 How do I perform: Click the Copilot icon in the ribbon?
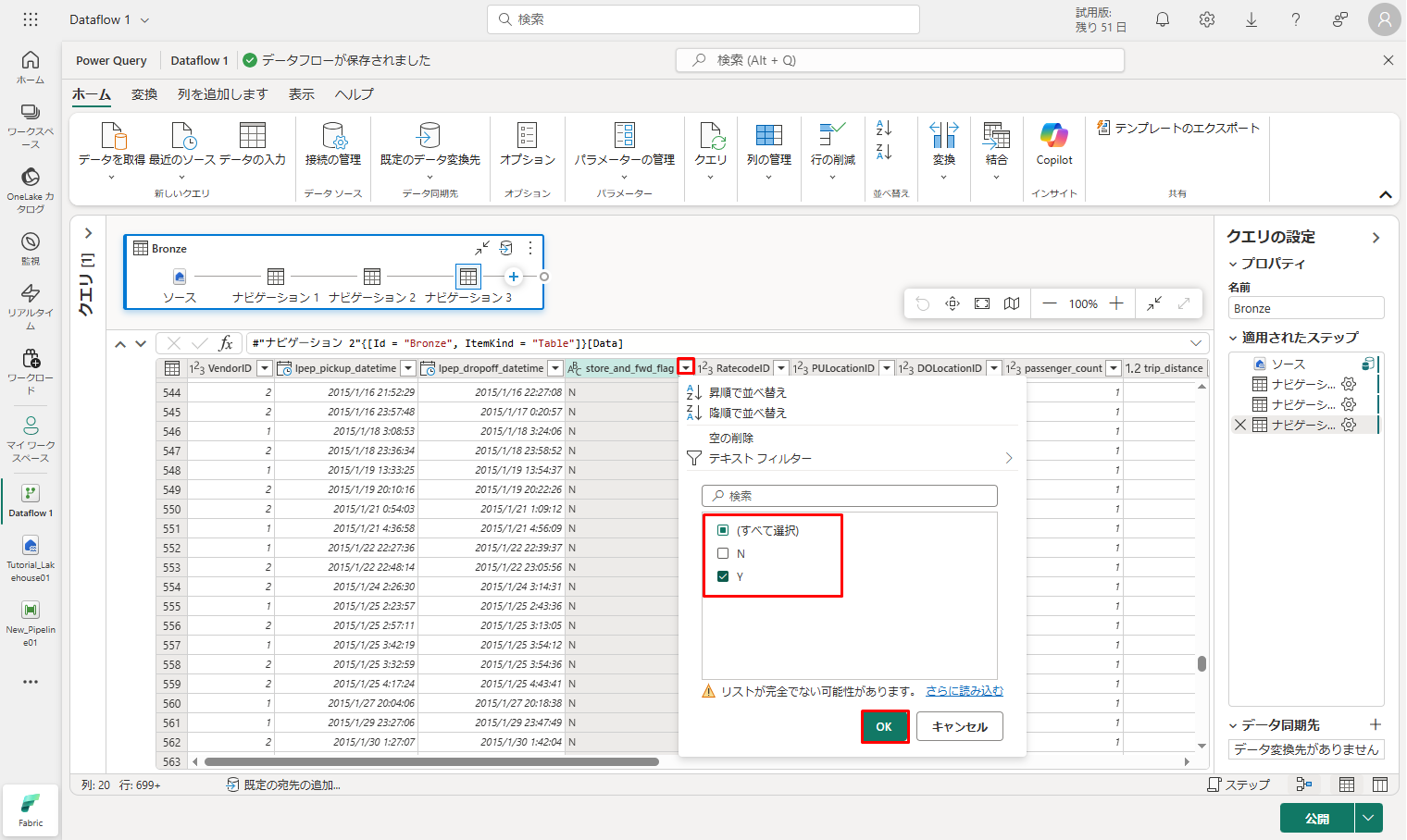(x=1053, y=137)
